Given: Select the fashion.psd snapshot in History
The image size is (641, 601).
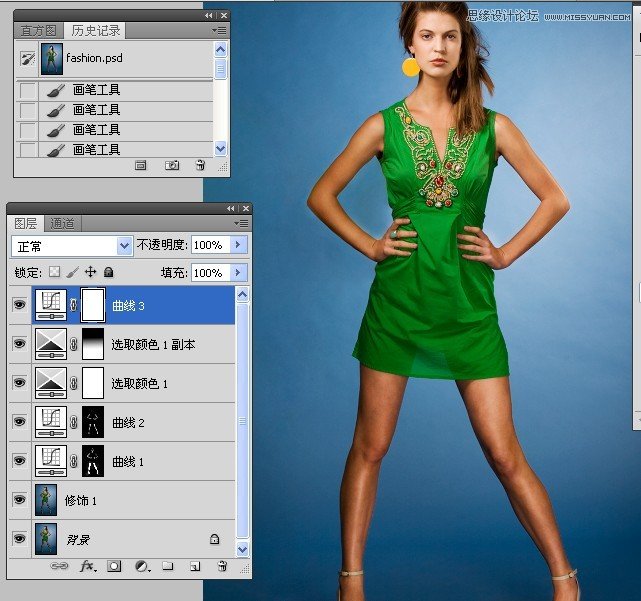Looking at the screenshot, I should click(x=114, y=58).
